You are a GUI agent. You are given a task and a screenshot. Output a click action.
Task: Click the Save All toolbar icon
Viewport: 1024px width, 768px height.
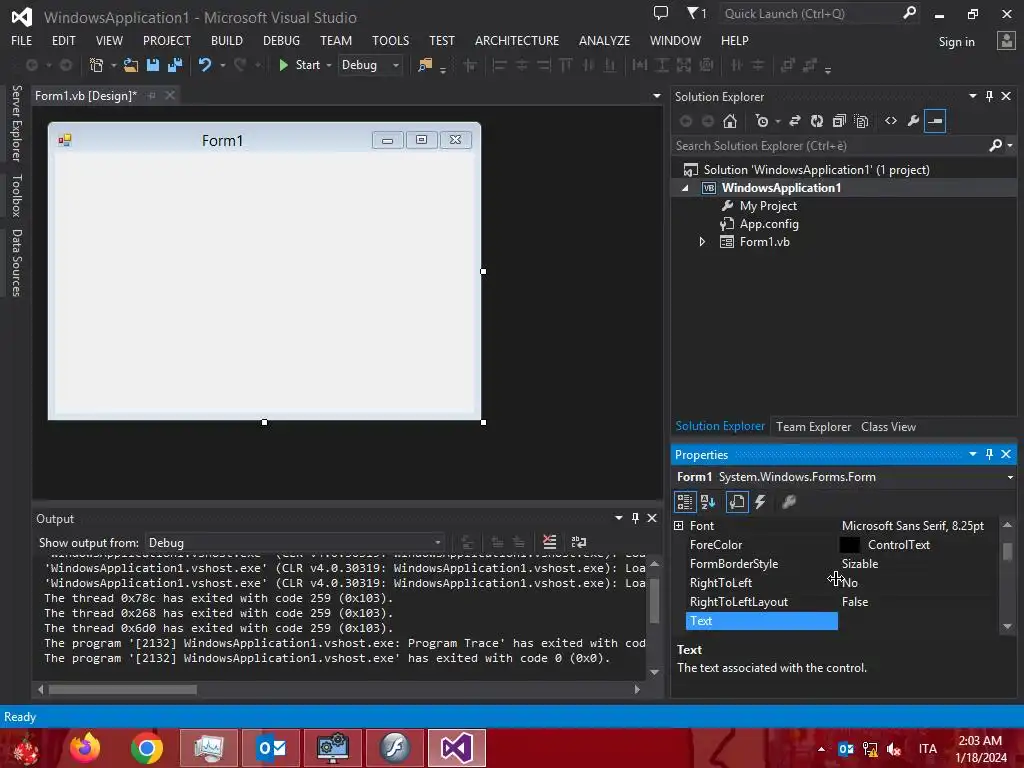coord(174,65)
